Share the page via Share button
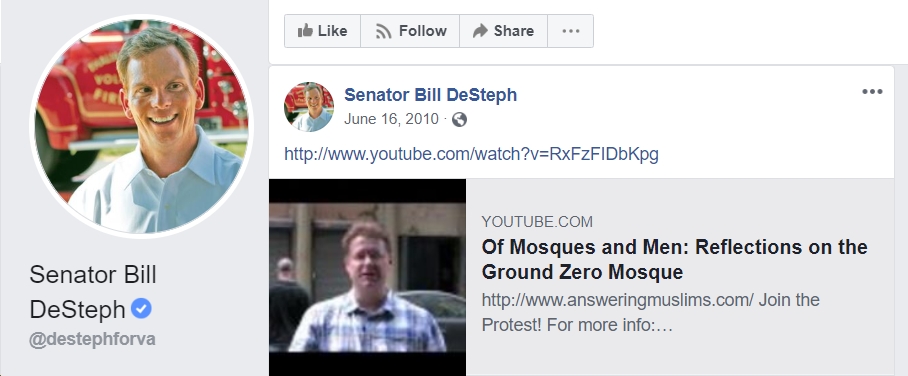This screenshot has width=908, height=376. [503, 31]
